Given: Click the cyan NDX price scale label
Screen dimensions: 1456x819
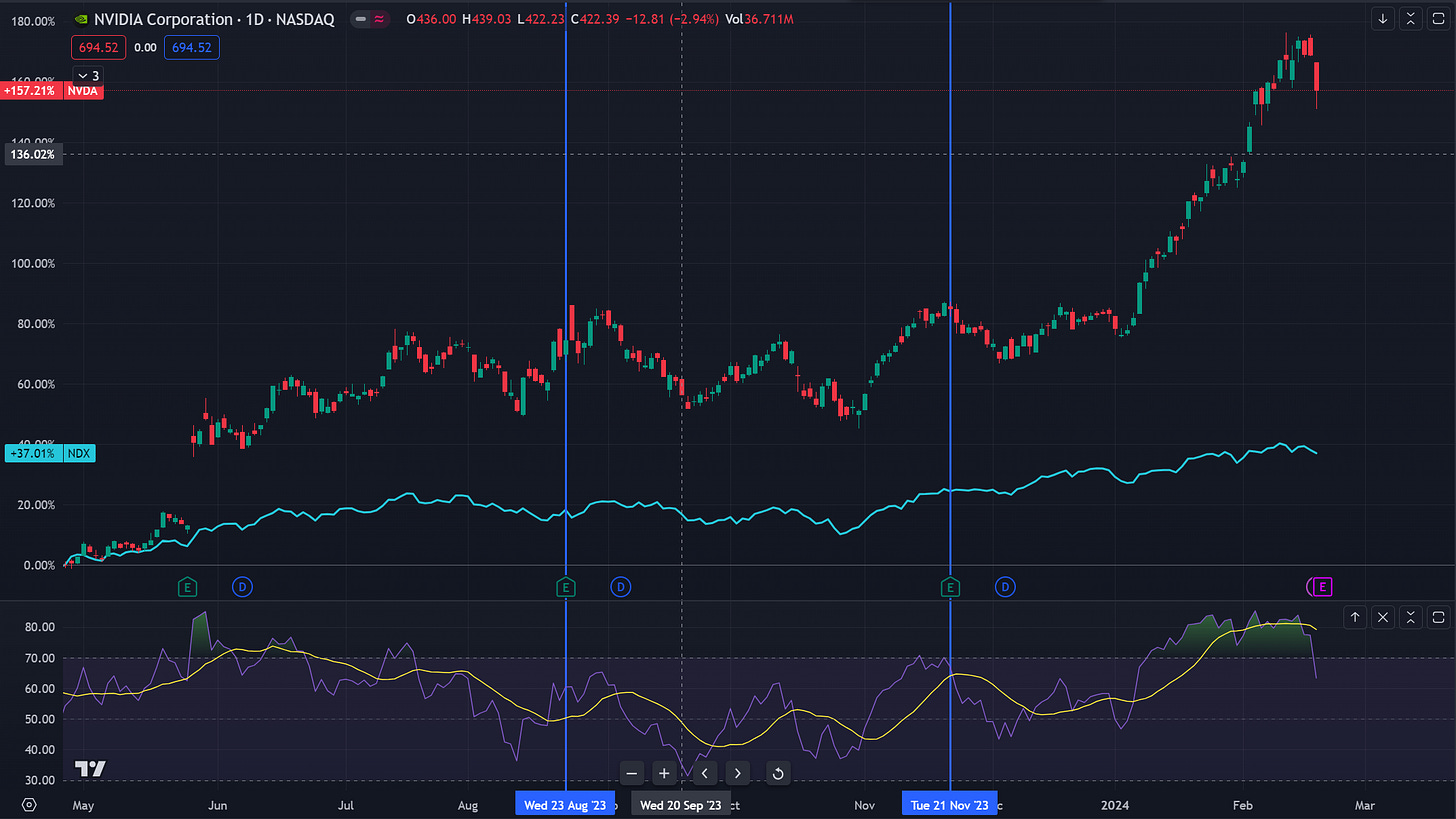Looking at the screenshot, I should pos(79,452).
